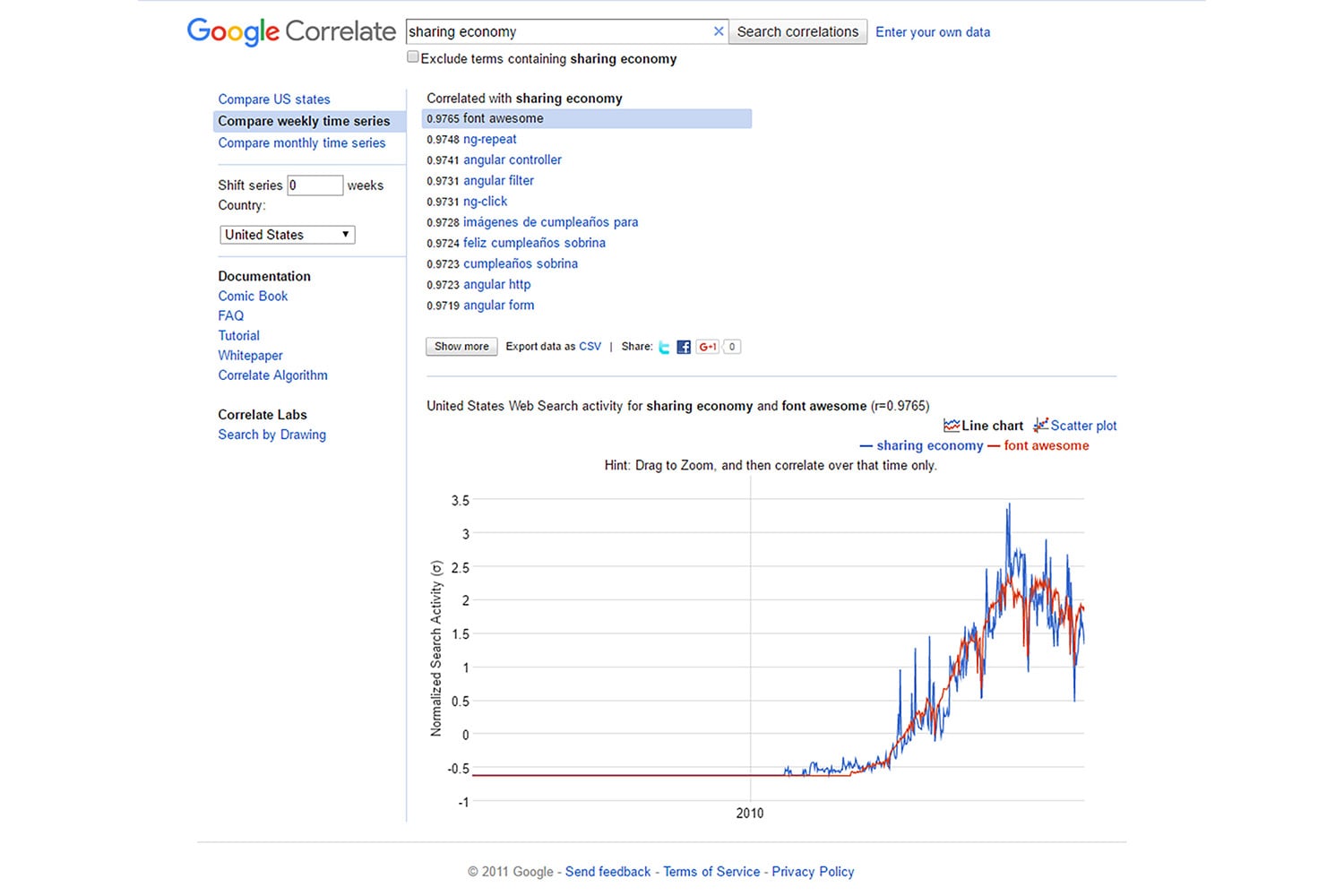Focus the Shift series weeks field
This screenshot has height=896, width=1344.
[314, 185]
